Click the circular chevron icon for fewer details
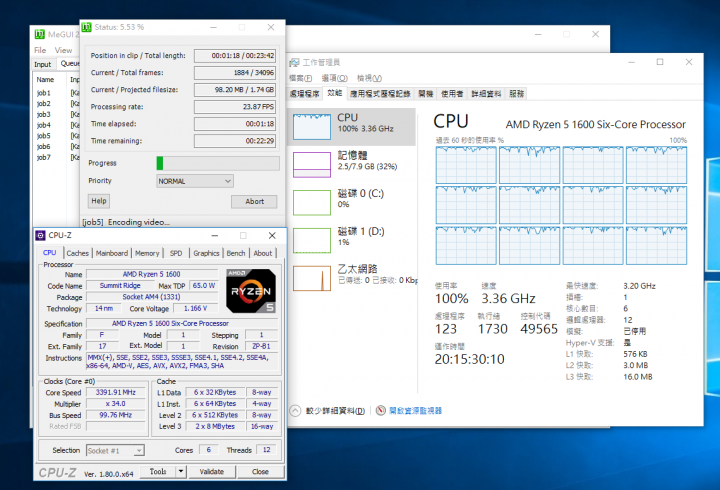The image size is (720, 490). click(295, 411)
